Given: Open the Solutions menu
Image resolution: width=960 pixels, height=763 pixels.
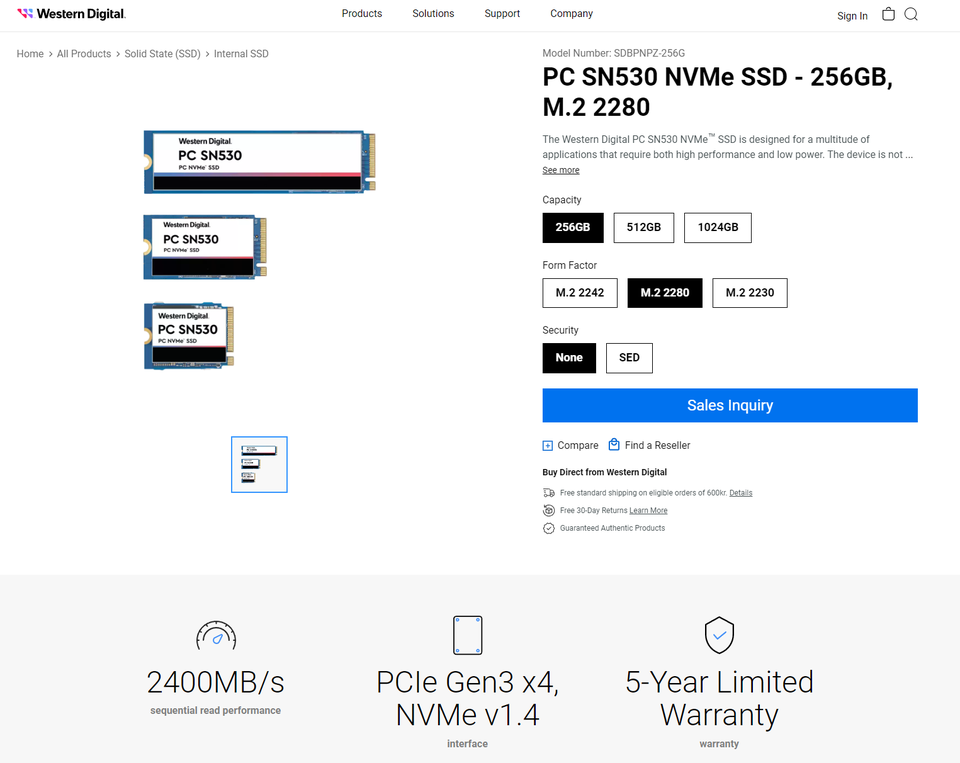Looking at the screenshot, I should pos(433,13).
